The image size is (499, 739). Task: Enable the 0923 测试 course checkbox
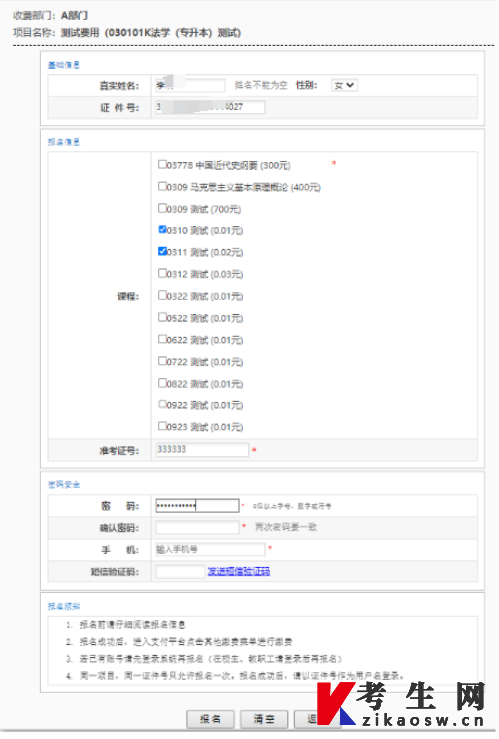tap(163, 426)
